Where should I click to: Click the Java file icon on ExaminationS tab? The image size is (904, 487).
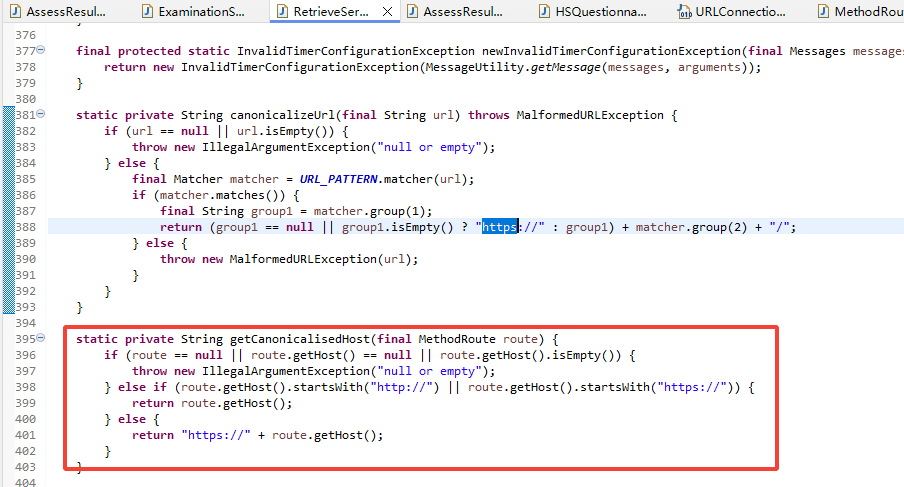tap(149, 12)
